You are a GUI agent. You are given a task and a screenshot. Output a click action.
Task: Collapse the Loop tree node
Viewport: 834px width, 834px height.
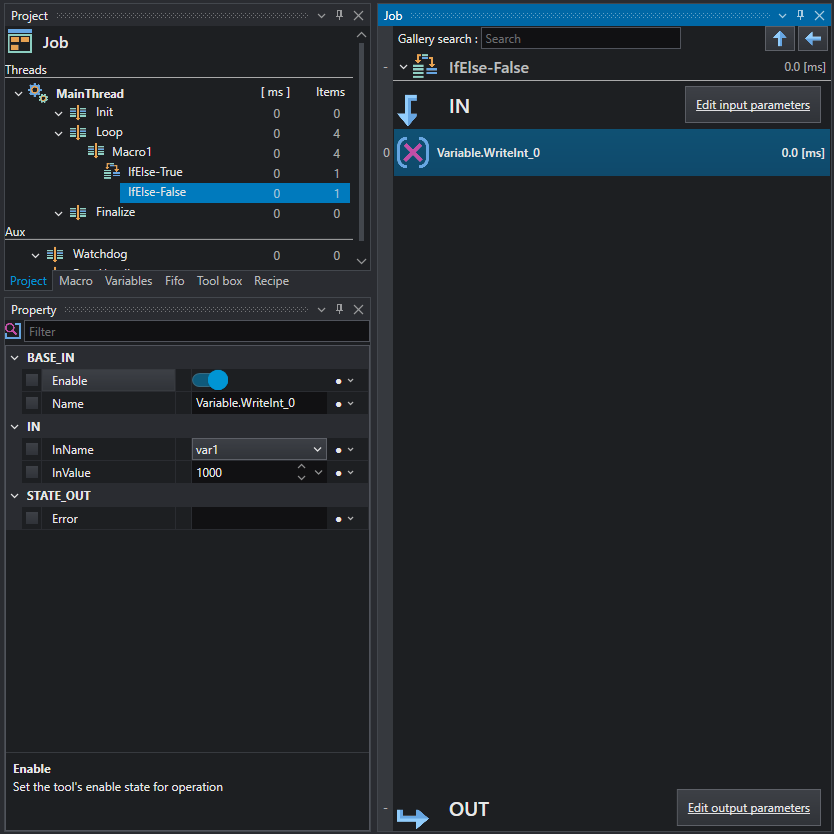(59, 133)
